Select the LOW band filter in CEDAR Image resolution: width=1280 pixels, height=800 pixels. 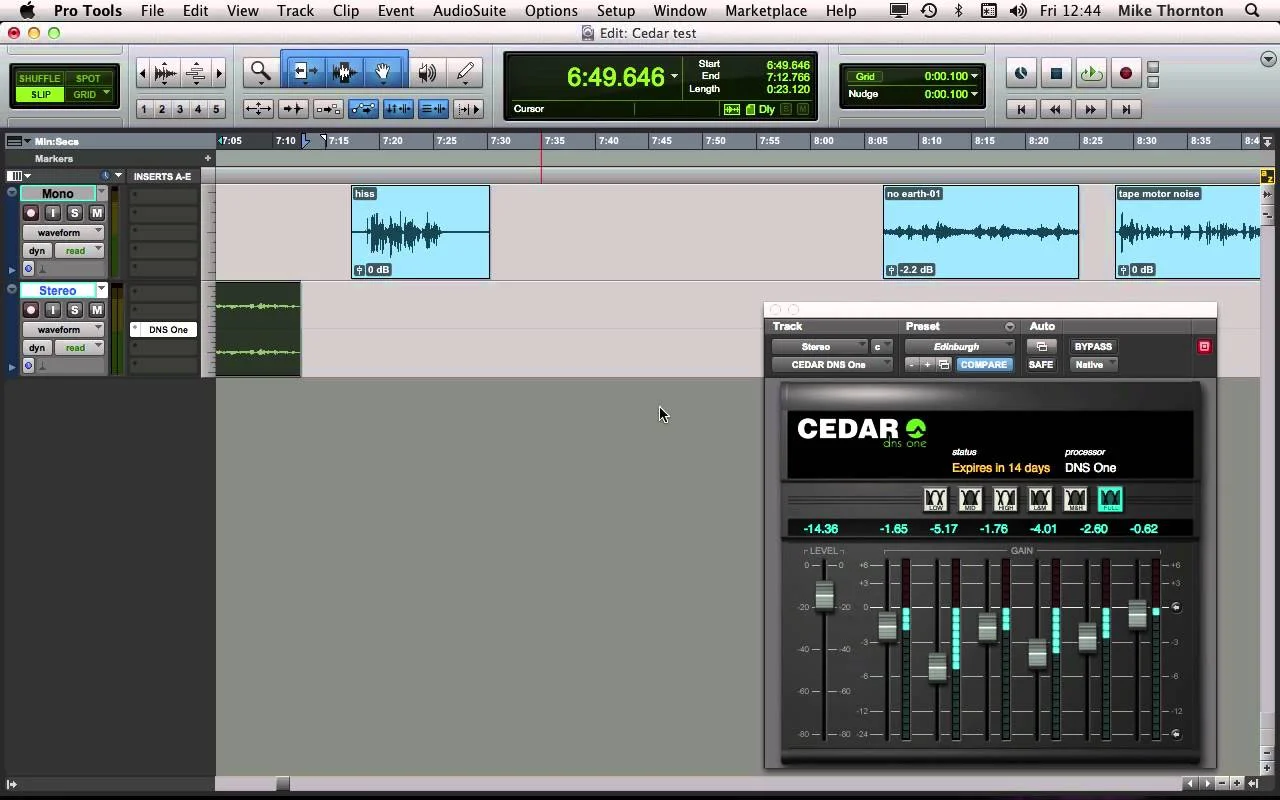pos(935,499)
